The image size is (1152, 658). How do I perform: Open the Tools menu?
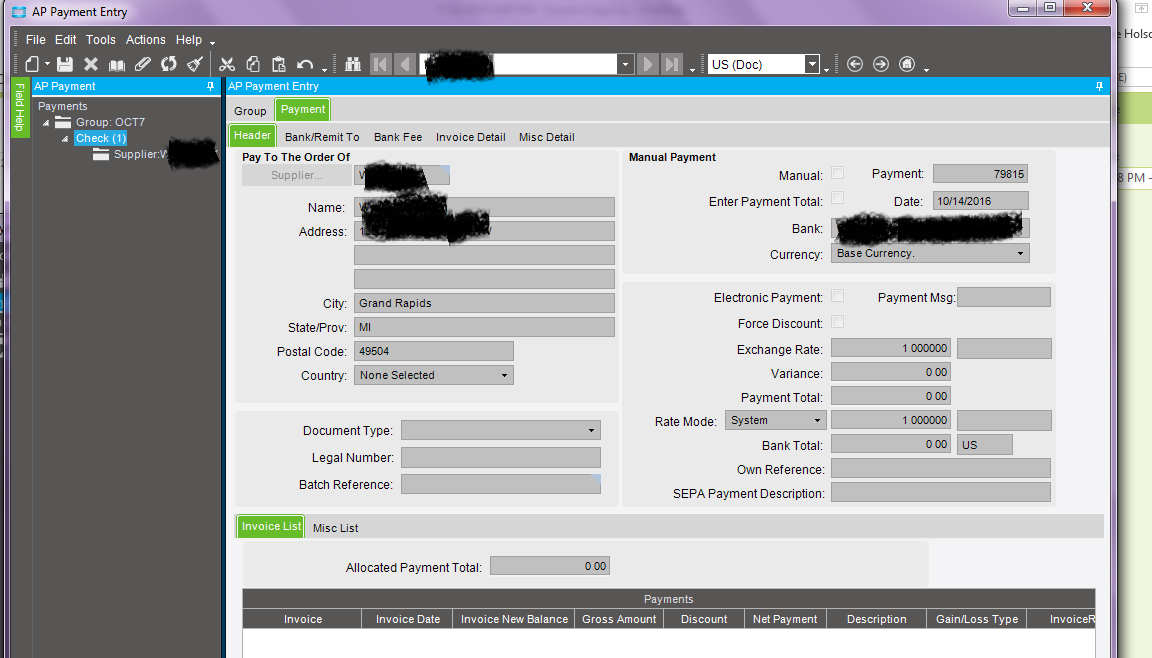coord(101,40)
